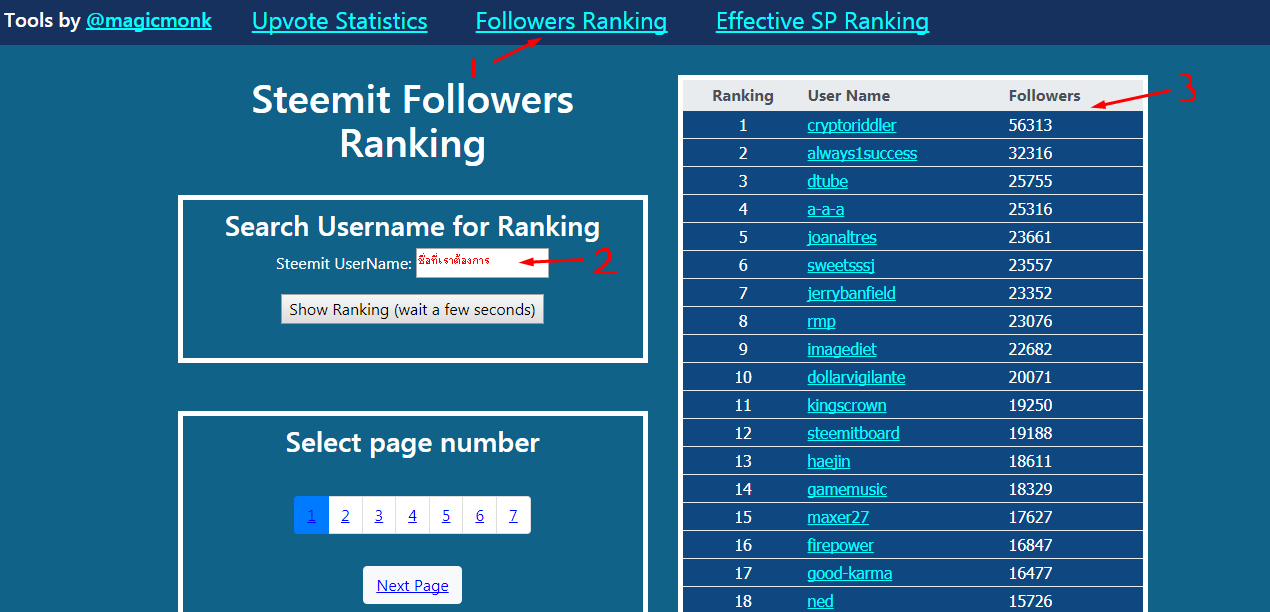
Task: Click the Steemit UserName label
Action: coord(344,264)
